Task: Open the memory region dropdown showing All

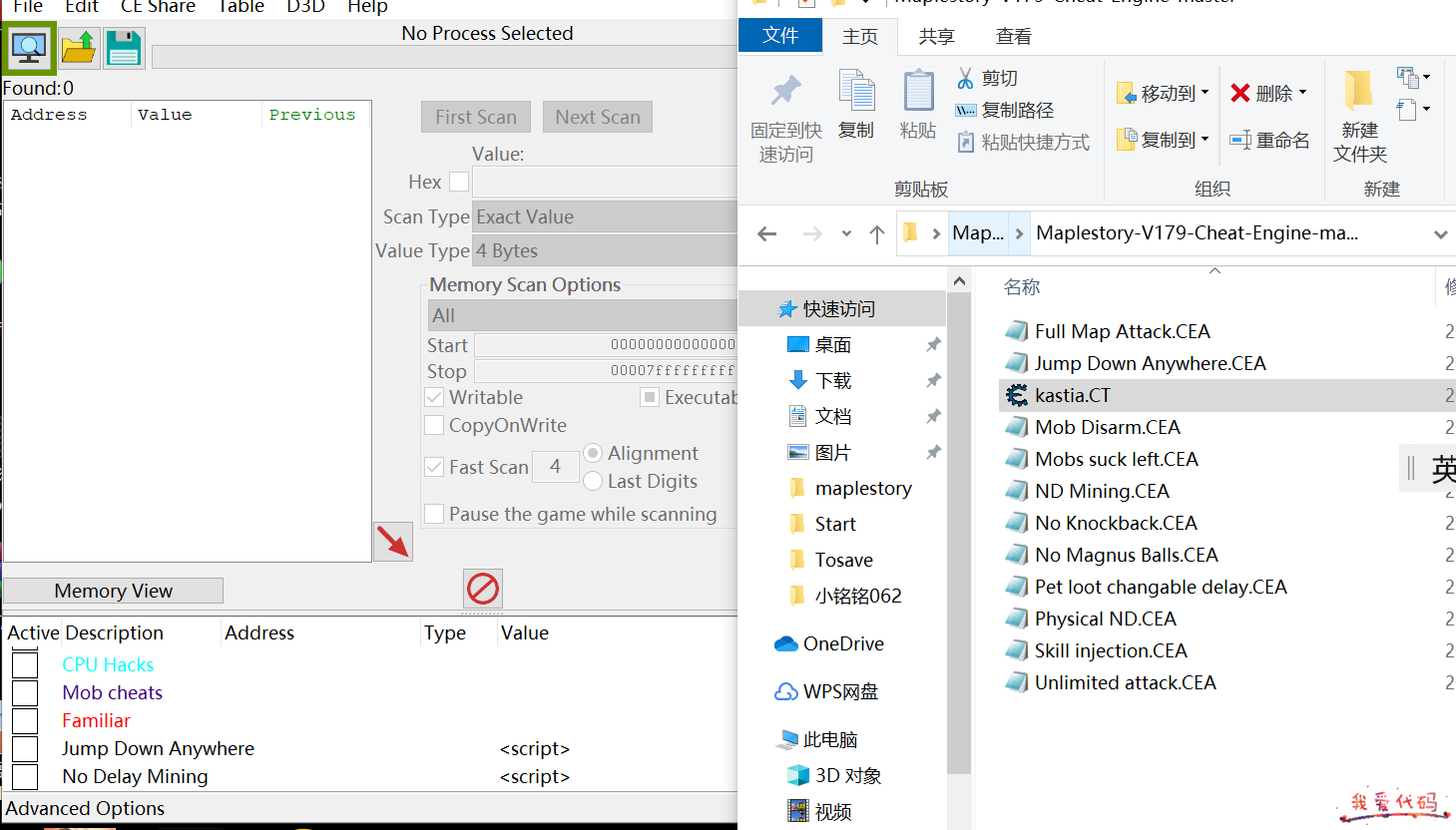Action: [x=583, y=315]
